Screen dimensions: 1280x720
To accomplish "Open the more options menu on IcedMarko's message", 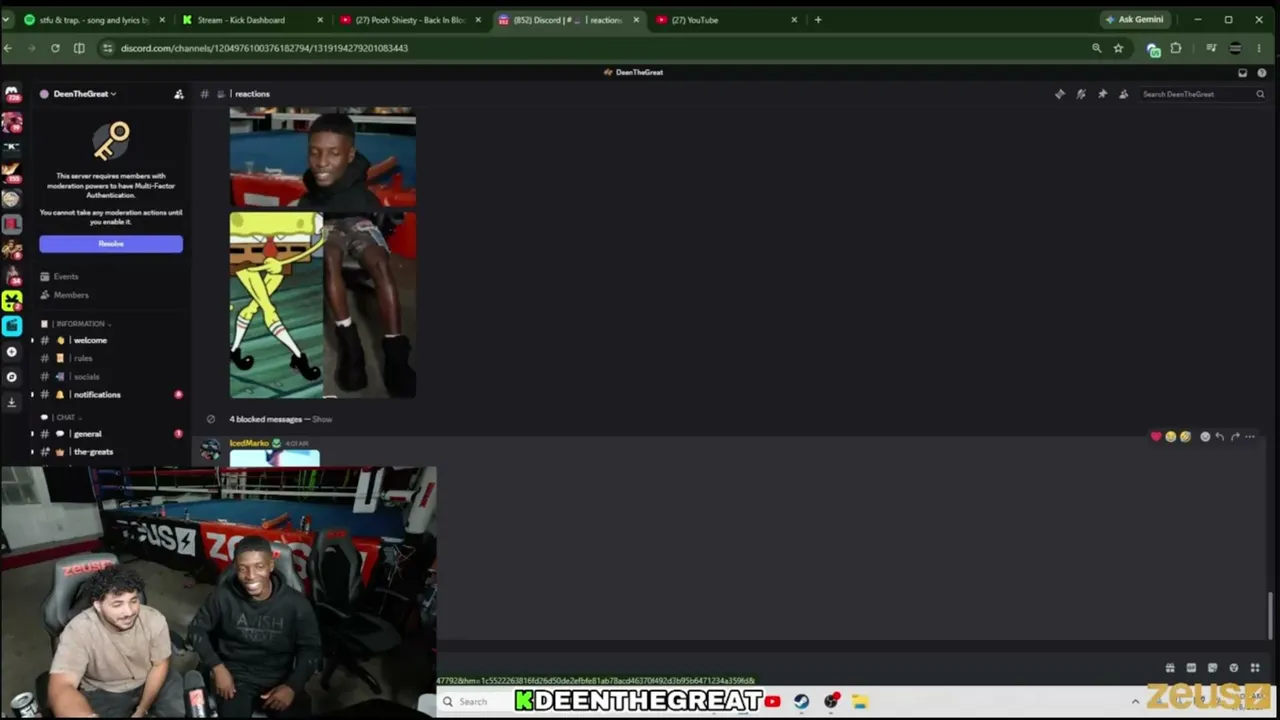I will [1250, 437].
